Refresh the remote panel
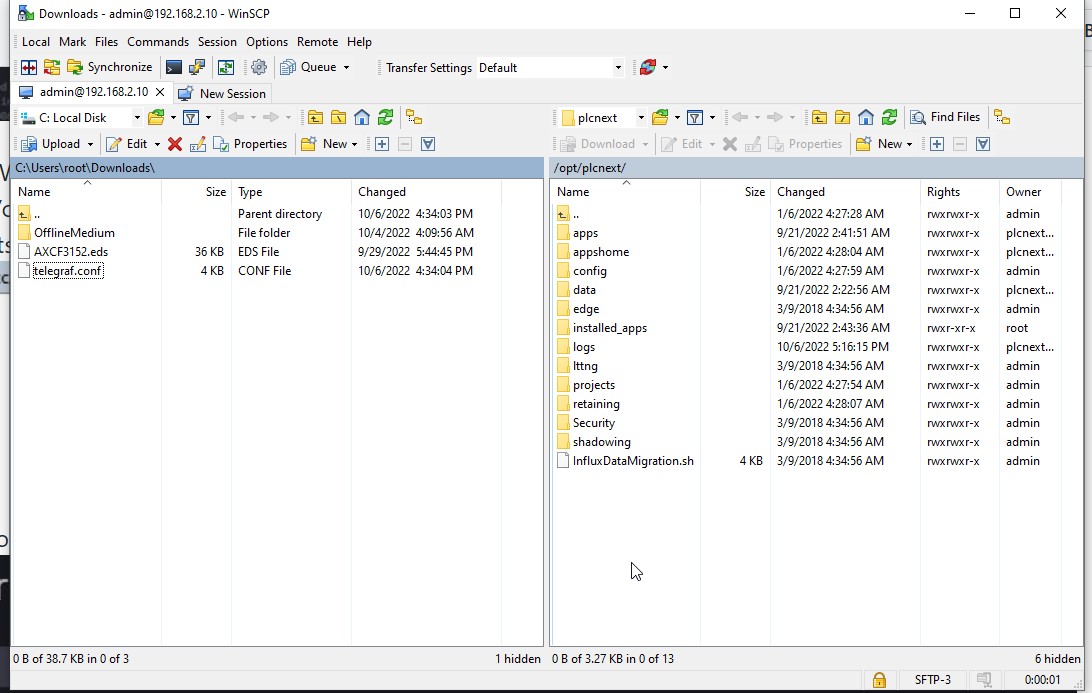This screenshot has width=1092, height=693. point(889,118)
